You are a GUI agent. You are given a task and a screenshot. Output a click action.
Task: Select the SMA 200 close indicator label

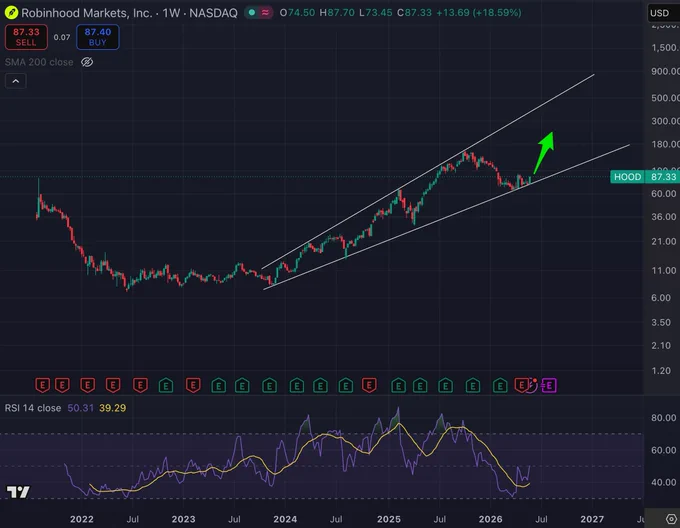(x=39, y=62)
